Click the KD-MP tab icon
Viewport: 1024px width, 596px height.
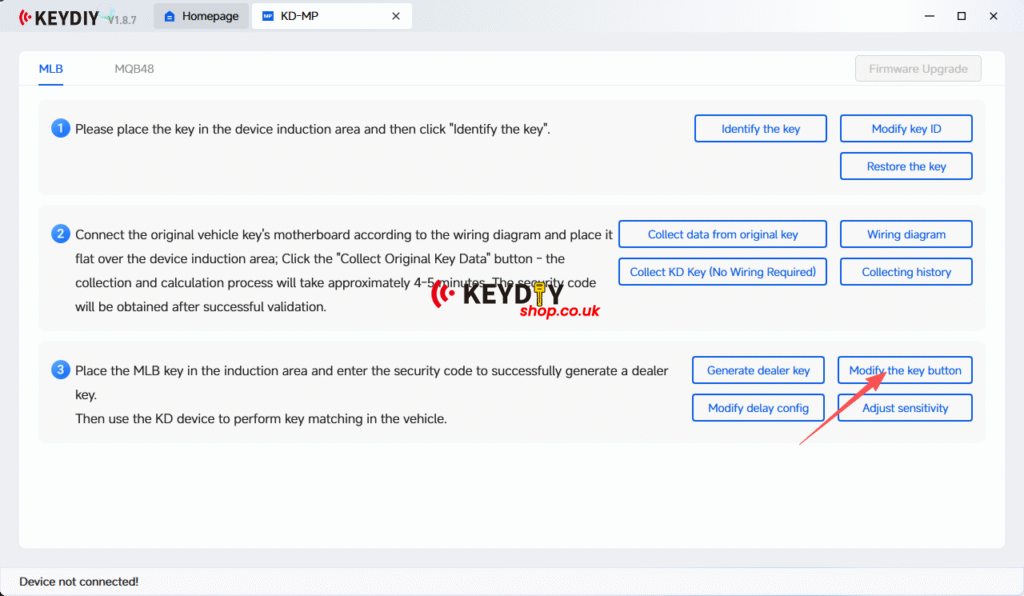coord(268,16)
